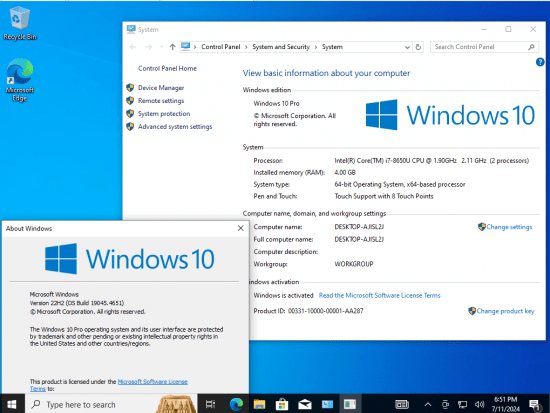Viewport: 550px width, 413px height.
Task: Click the WORKGROUP value
Action: (x=354, y=264)
